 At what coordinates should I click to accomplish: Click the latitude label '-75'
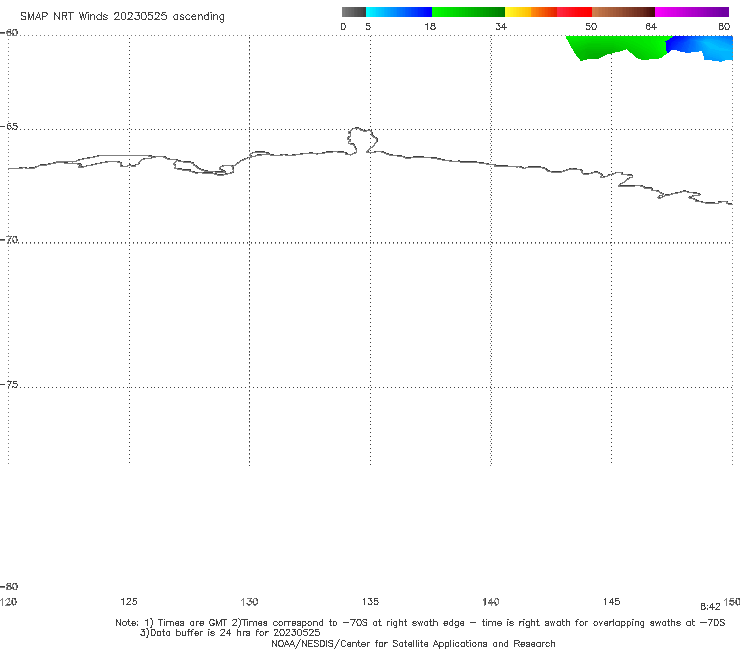pos(9,384)
